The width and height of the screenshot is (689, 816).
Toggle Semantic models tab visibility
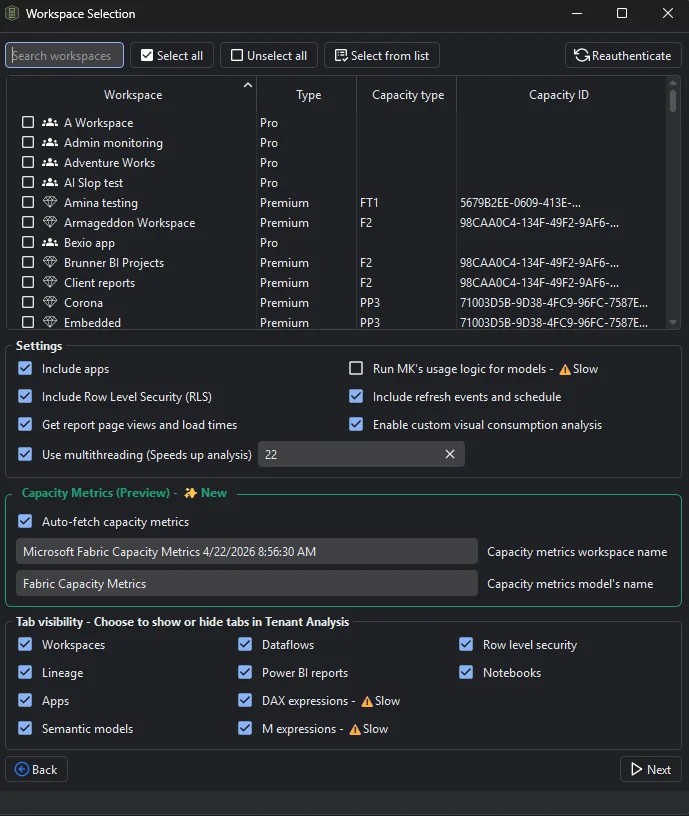coord(25,729)
